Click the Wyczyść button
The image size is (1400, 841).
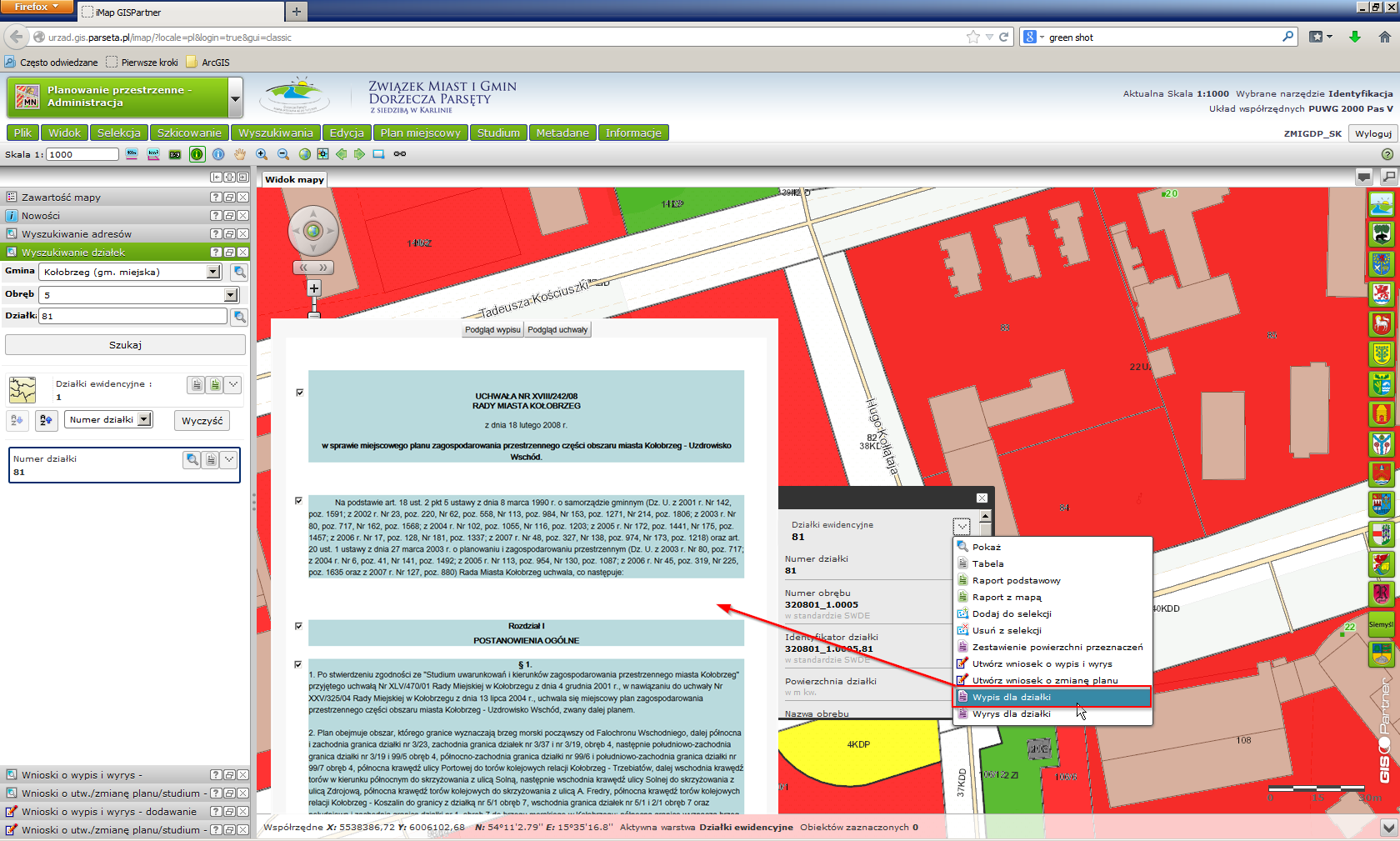(202, 421)
